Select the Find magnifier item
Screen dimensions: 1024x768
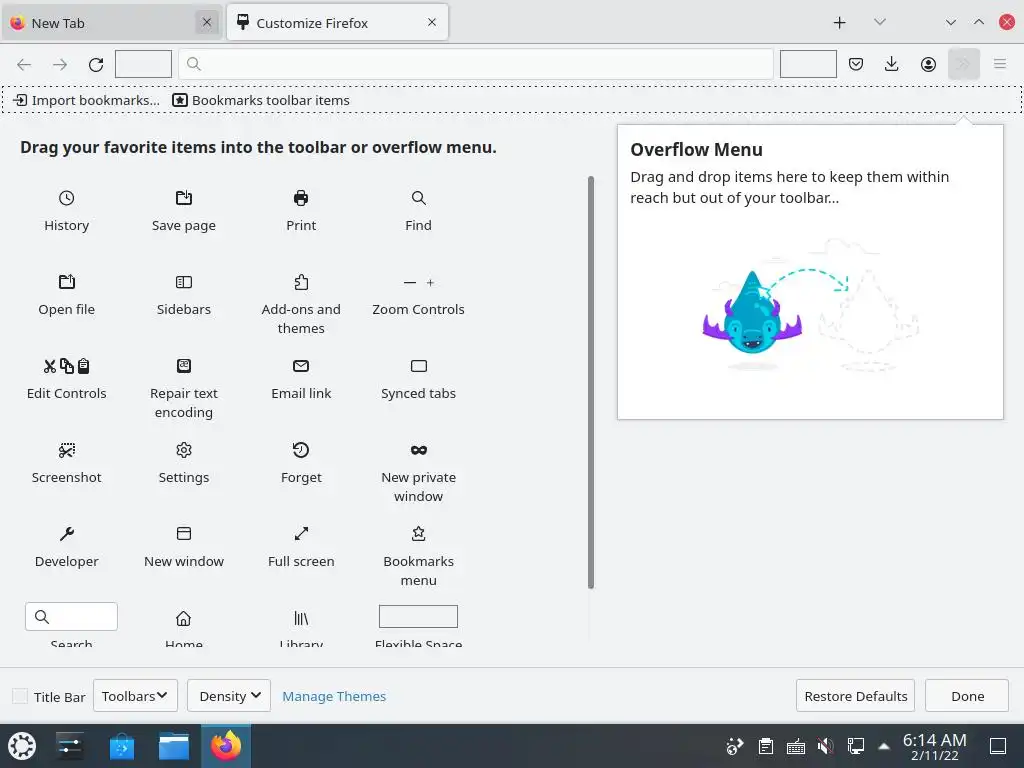[419, 212]
